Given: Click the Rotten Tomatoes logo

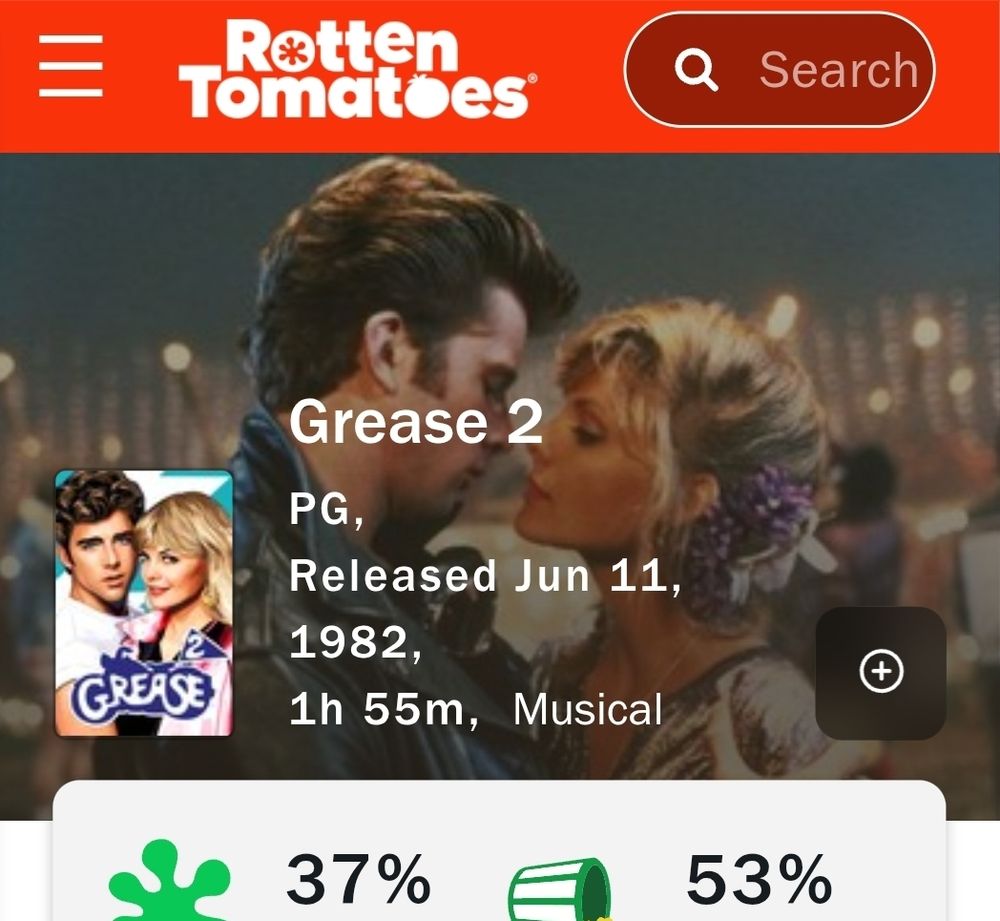Looking at the screenshot, I should pyautogui.click(x=357, y=69).
